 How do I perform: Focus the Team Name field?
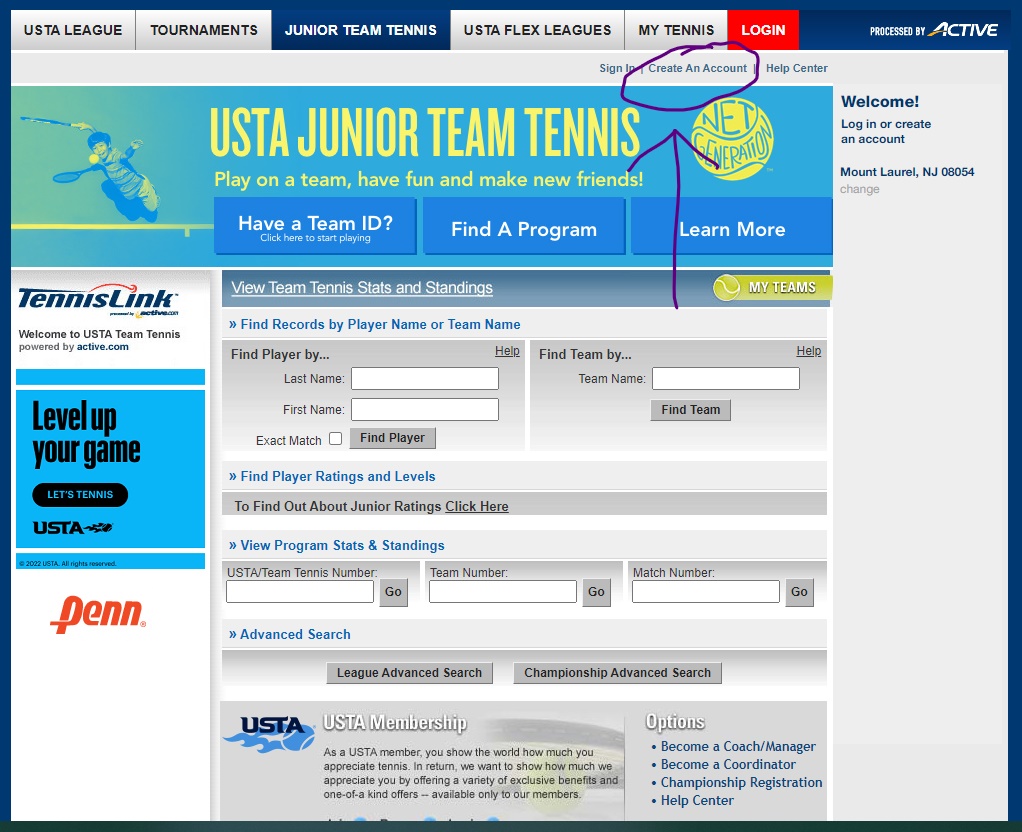[x=726, y=379]
